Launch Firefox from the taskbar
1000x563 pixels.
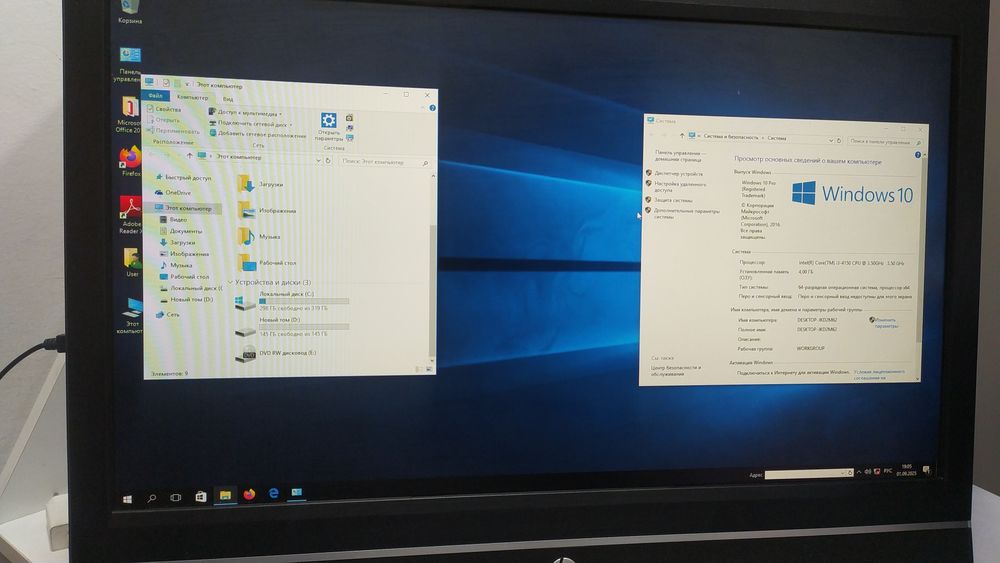coord(249,494)
